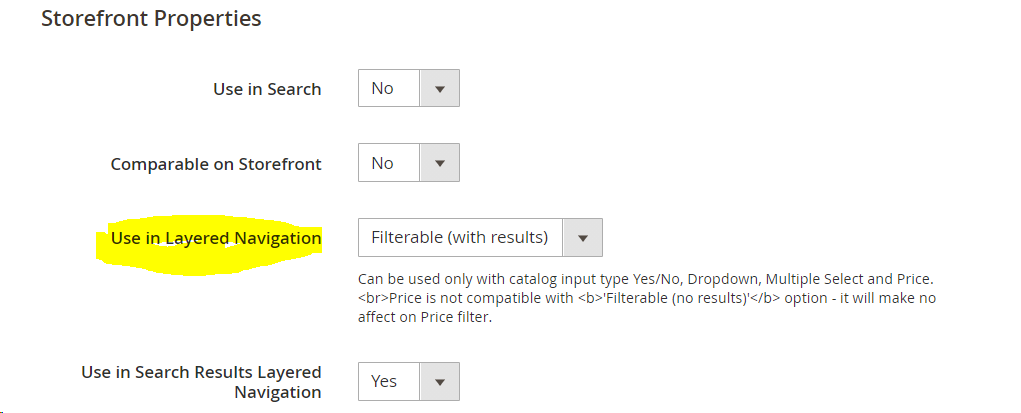Click the Comparable on Storefront 'No' value

[x=383, y=163]
